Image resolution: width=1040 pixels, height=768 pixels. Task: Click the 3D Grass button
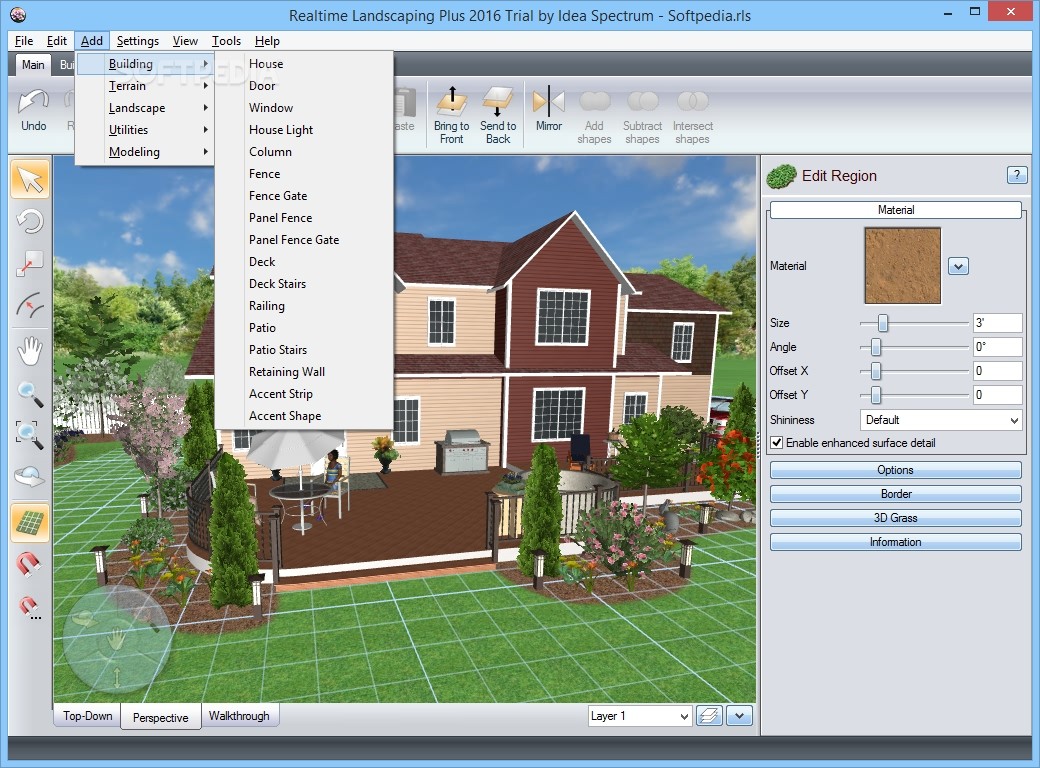click(x=895, y=518)
